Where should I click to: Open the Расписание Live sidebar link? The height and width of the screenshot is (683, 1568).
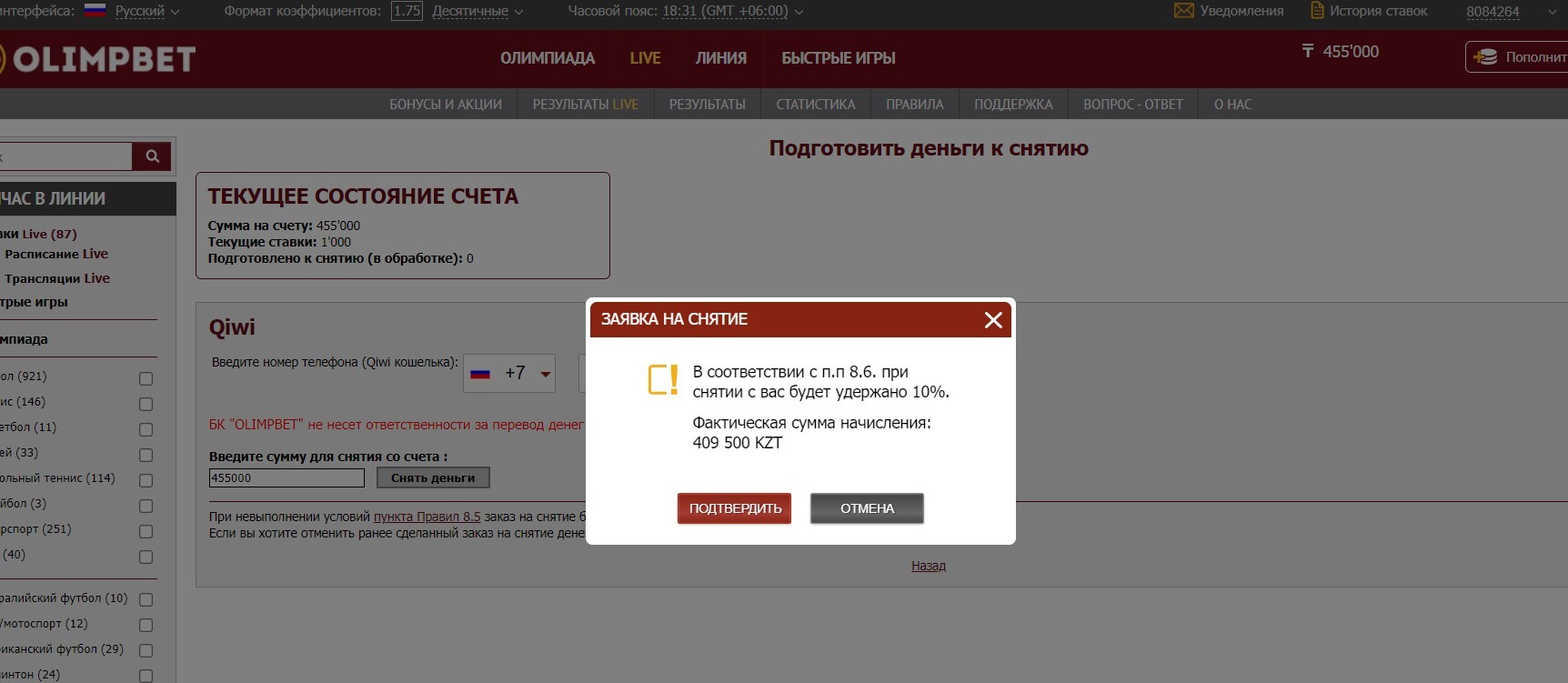click(56, 254)
